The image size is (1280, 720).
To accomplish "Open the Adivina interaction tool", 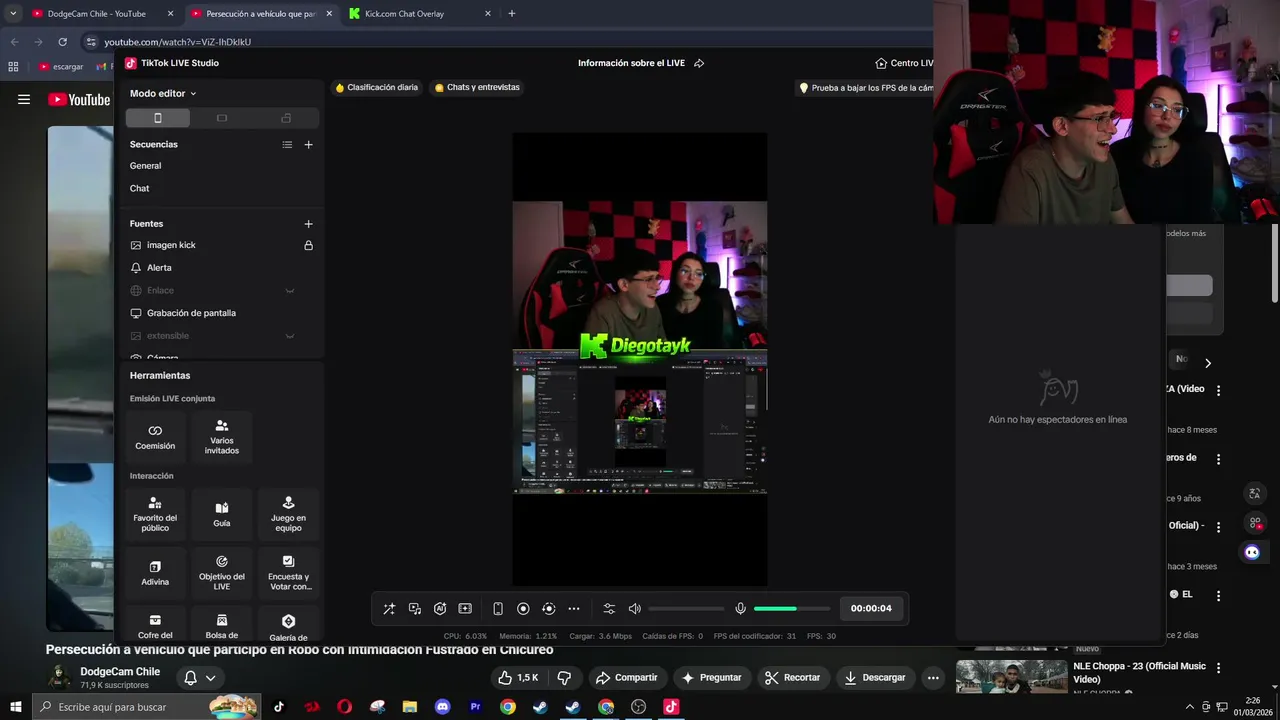I will (155, 573).
